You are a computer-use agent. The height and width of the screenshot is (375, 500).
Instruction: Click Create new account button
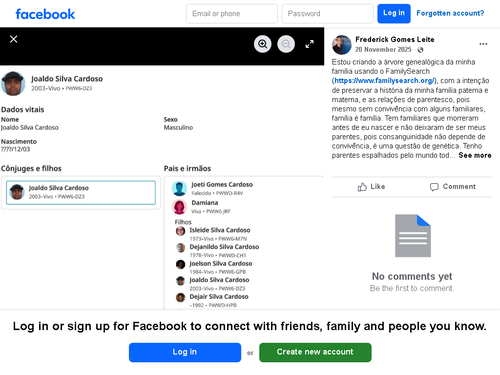click(x=315, y=352)
